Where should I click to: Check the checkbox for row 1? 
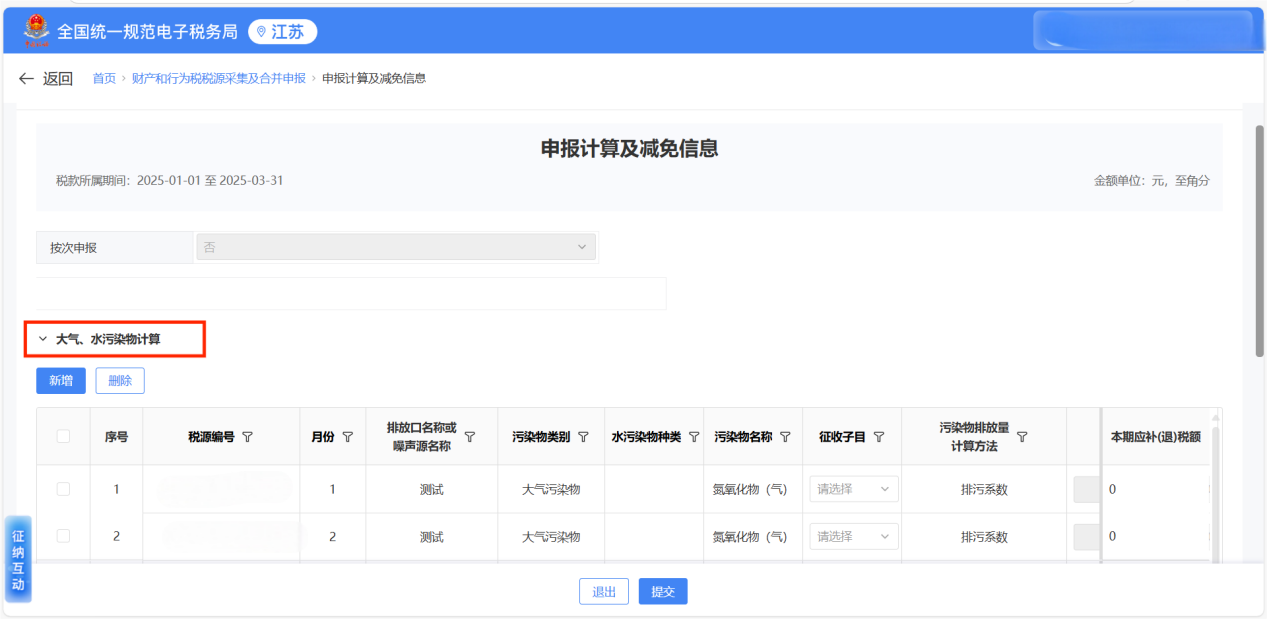[64, 489]
